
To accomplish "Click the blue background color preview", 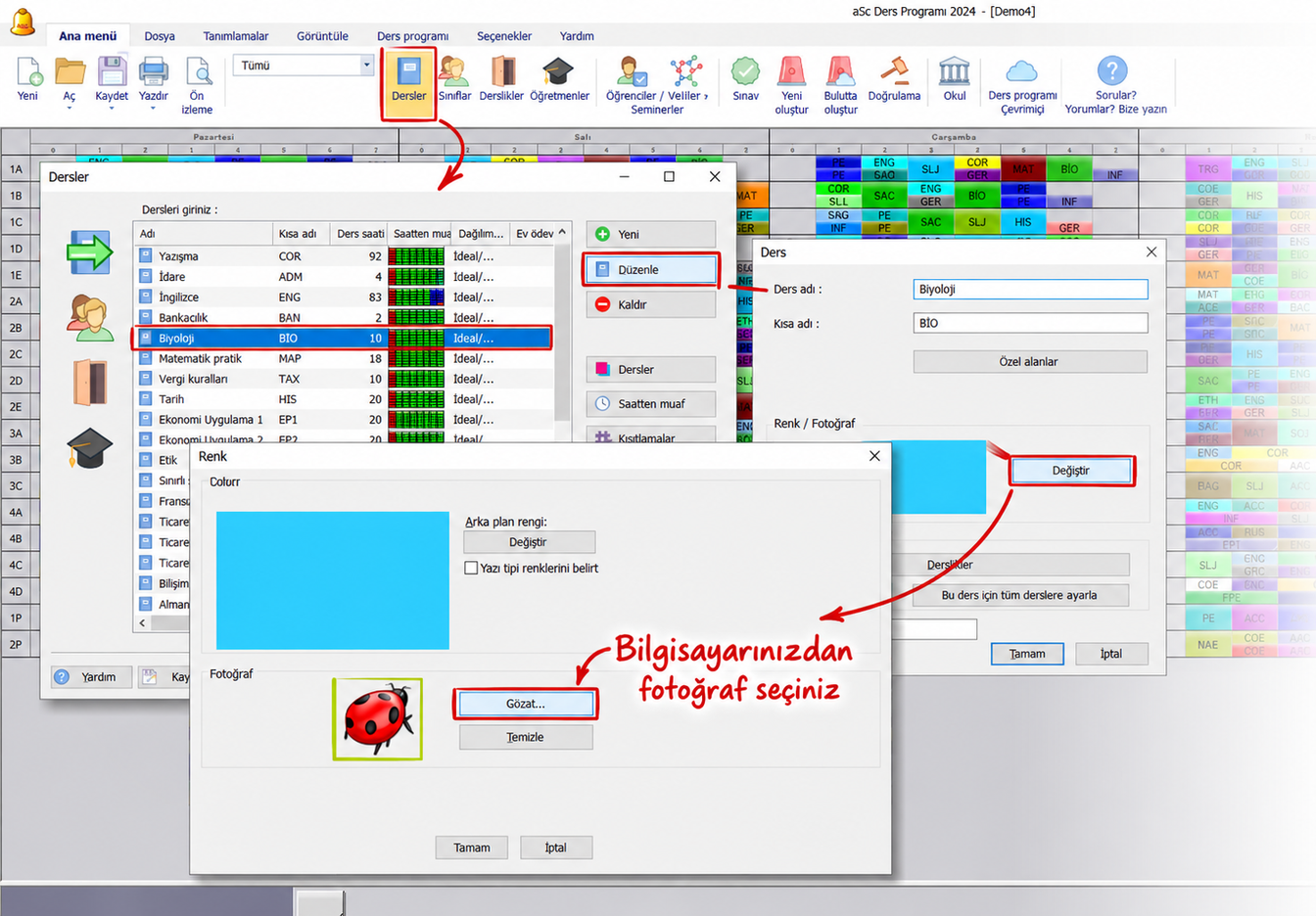I will [x=333, y=580].
